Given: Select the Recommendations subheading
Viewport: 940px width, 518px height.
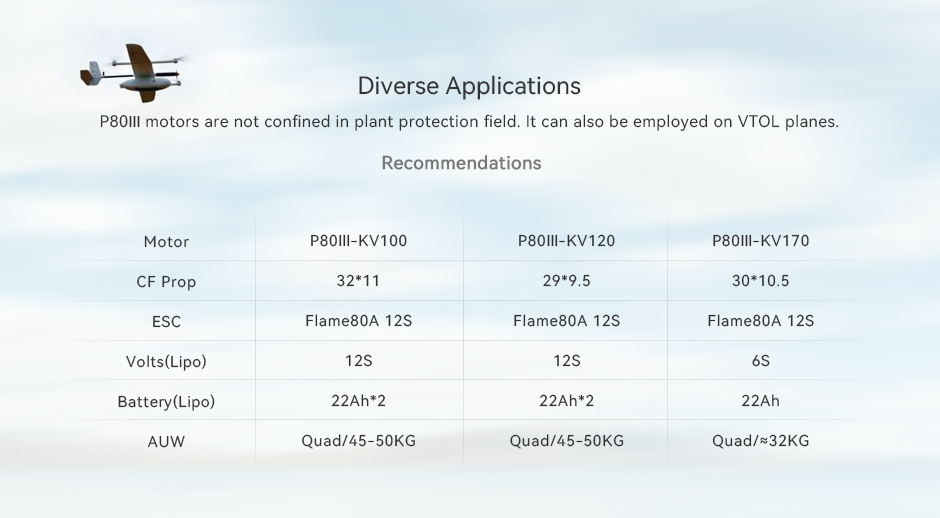Looking at the screenshot, I should (461, 163).
